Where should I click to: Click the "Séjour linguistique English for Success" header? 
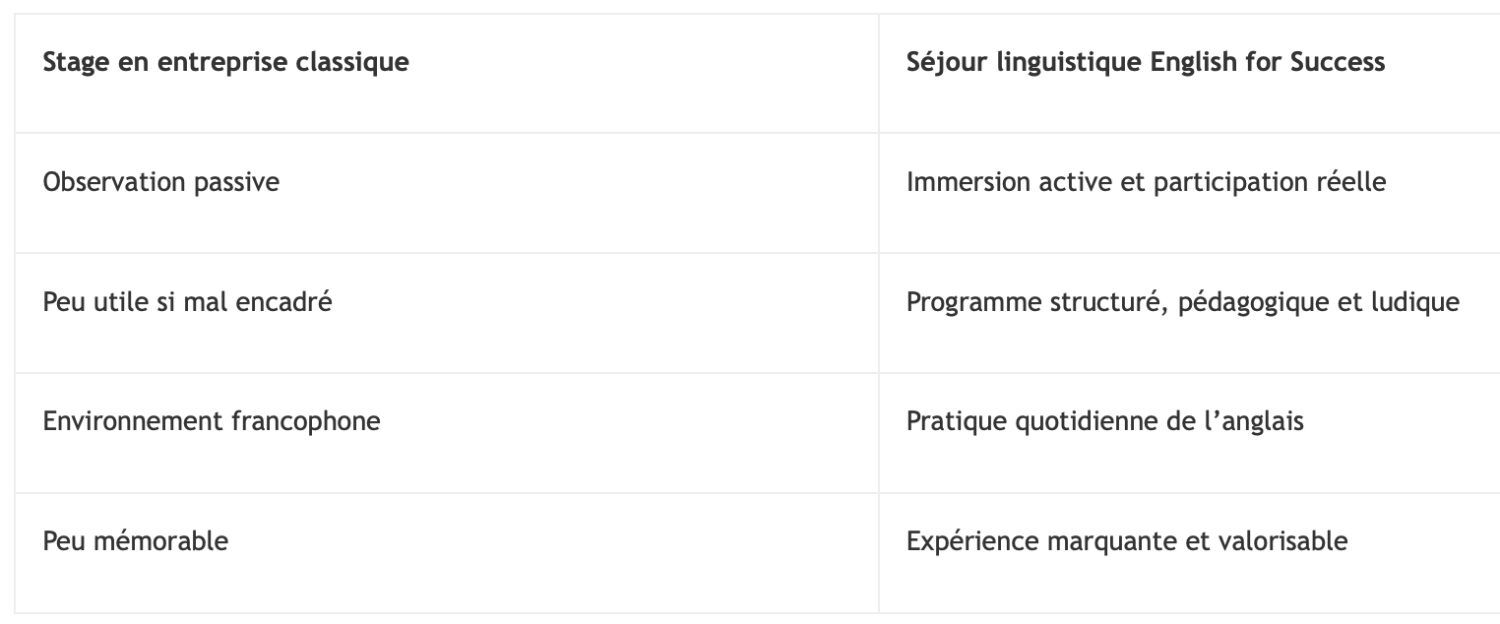1145,63
